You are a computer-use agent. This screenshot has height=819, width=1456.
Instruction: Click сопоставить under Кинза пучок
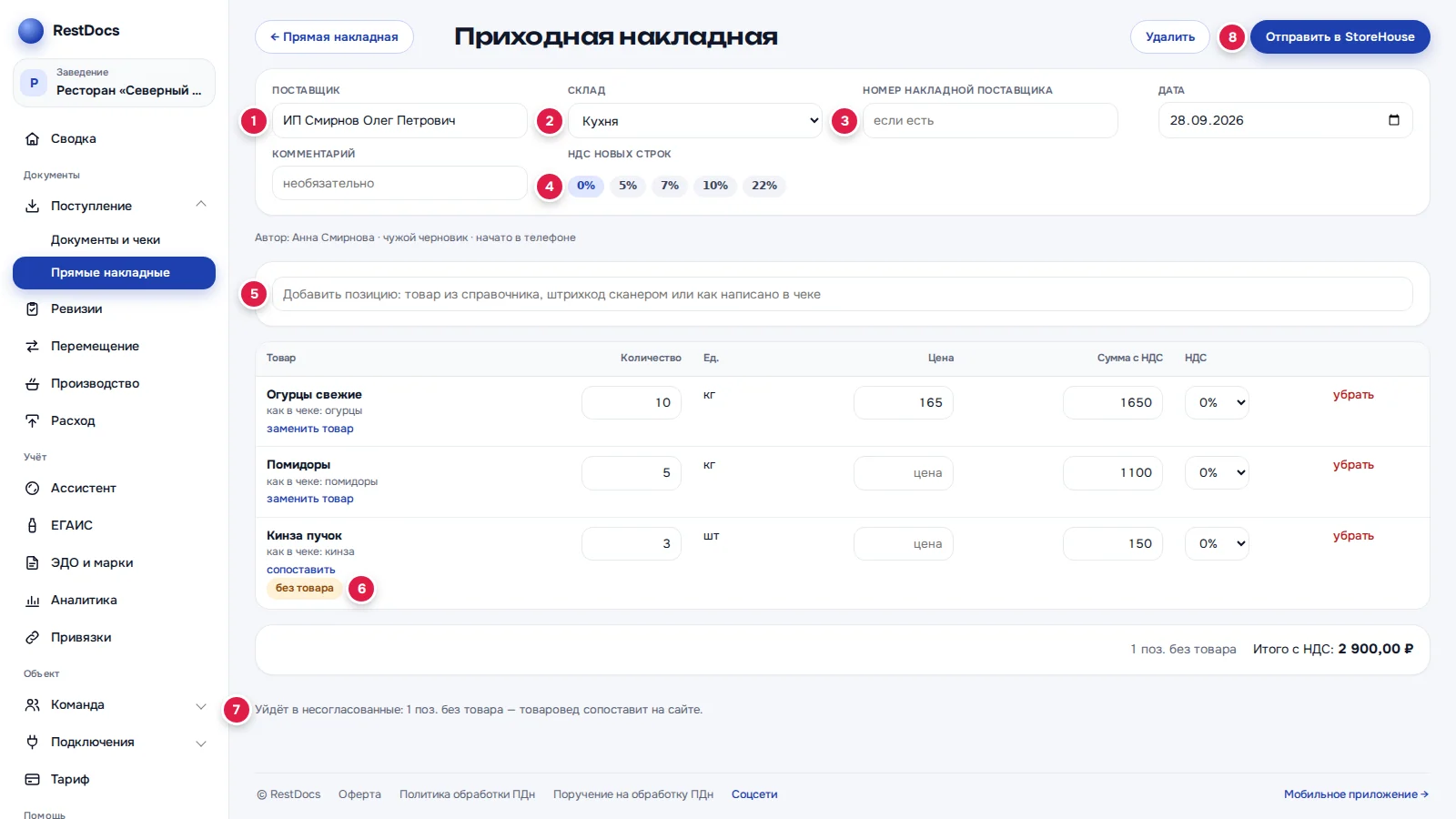[301, 571]
